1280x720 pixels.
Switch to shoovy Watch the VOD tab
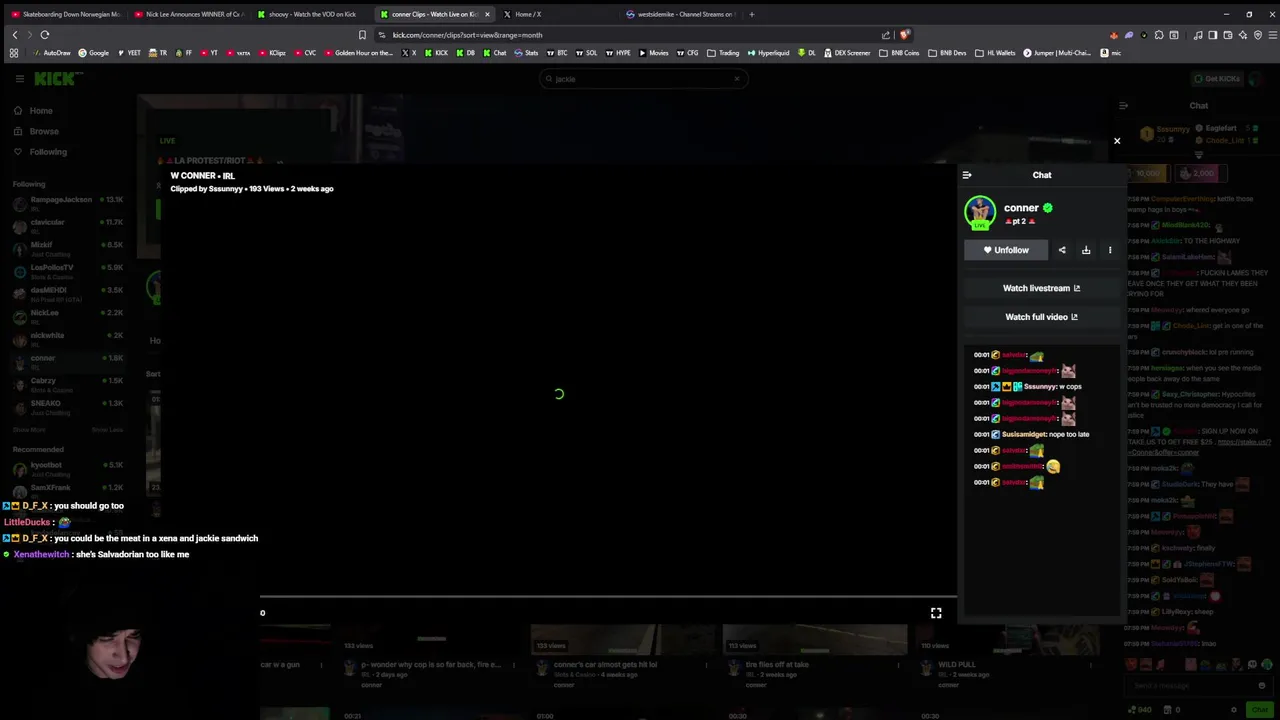[x=311, y=14]
